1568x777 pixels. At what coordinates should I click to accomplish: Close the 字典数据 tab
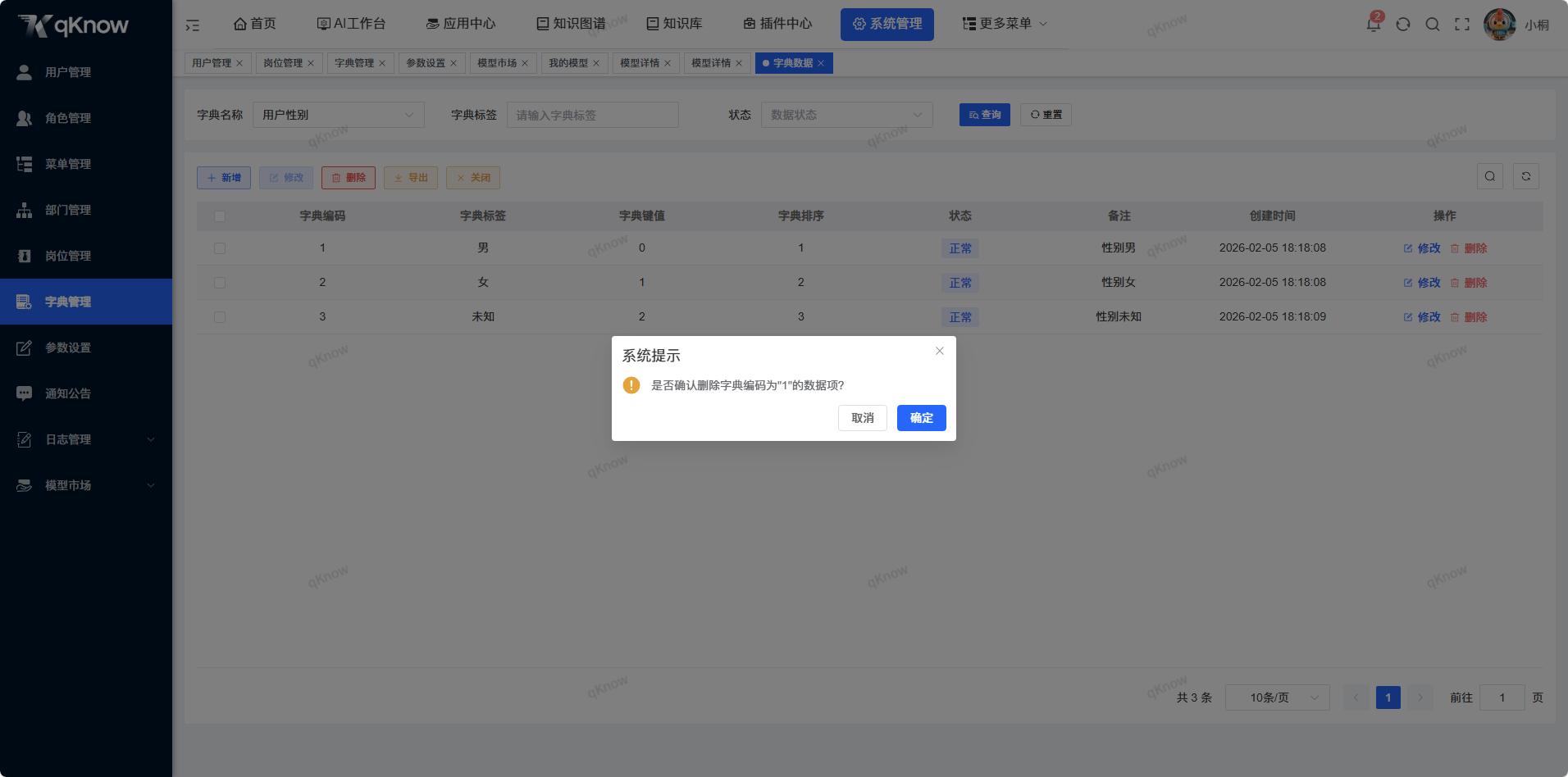coord(821,63)
